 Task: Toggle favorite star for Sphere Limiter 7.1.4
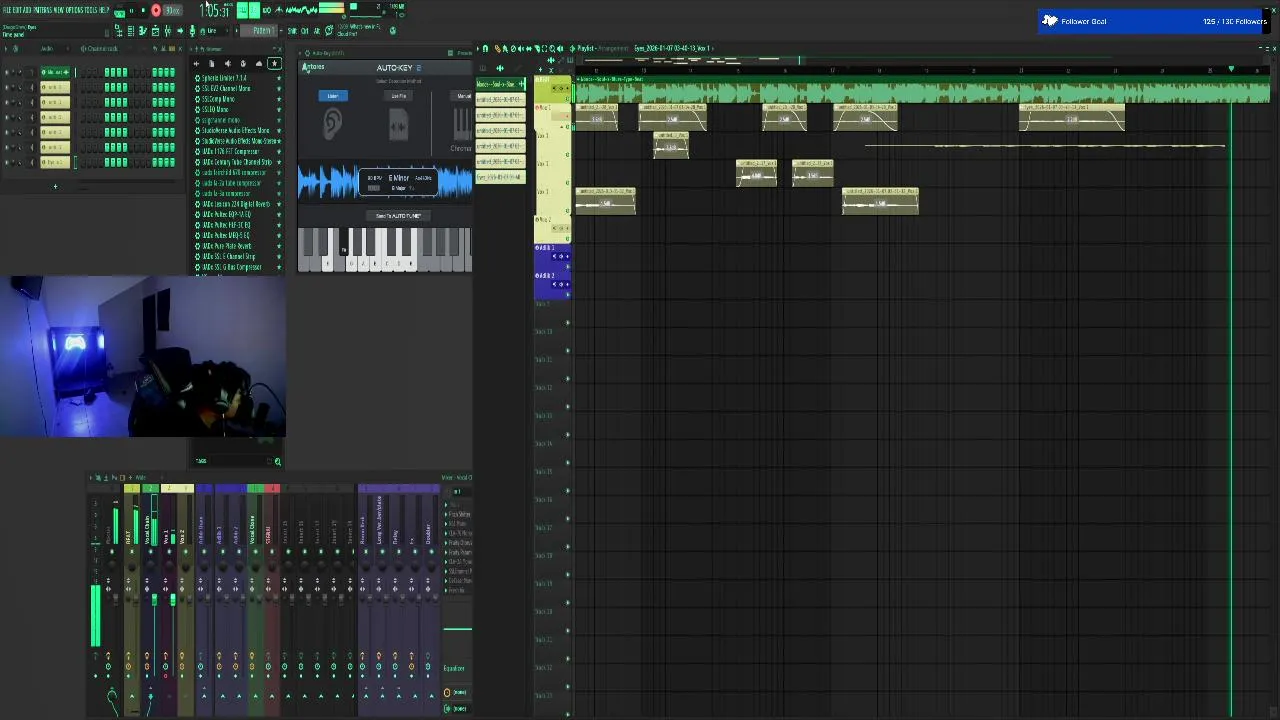(279, 78)
